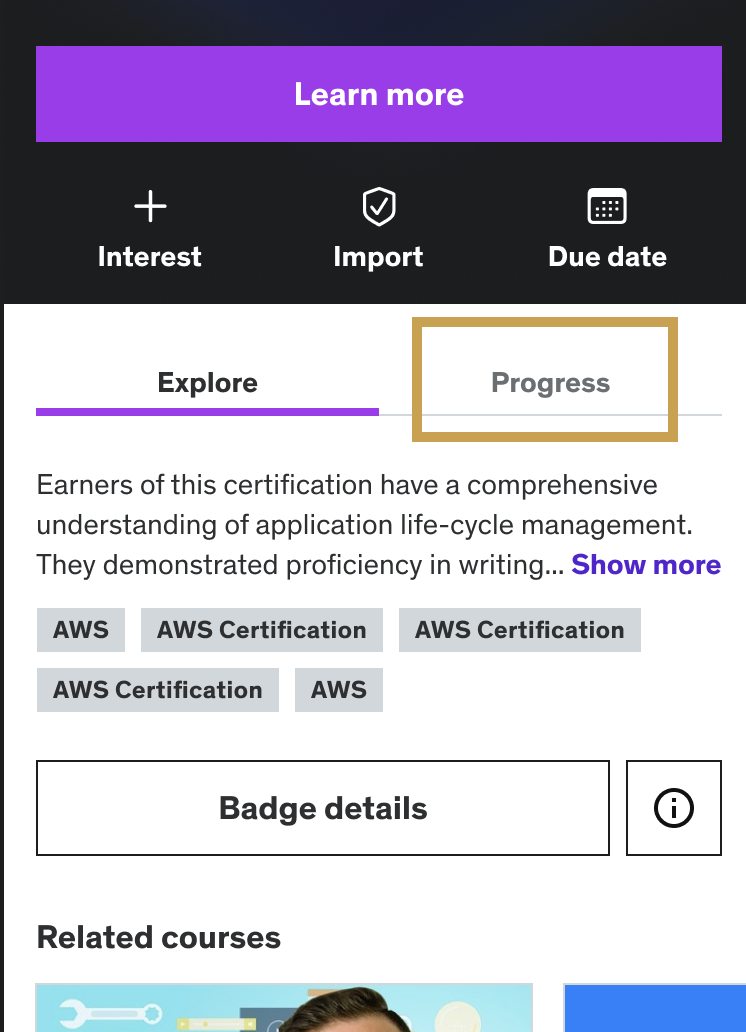Viewport: 746px width, 1032px height.
Task: Expand description with Show more
Action: coord(645,565)
